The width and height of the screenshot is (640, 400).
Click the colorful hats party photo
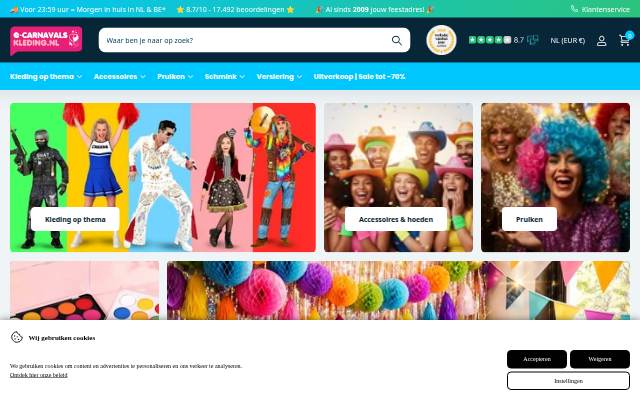(x=398, y=177)
